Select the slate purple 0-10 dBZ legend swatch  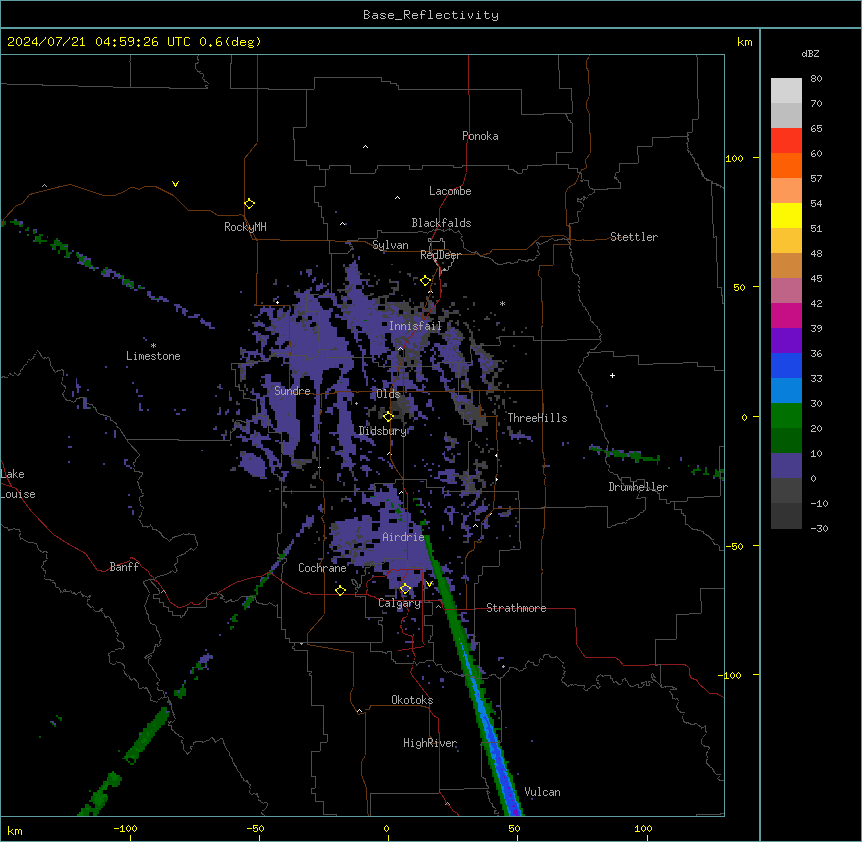(786, 466)
